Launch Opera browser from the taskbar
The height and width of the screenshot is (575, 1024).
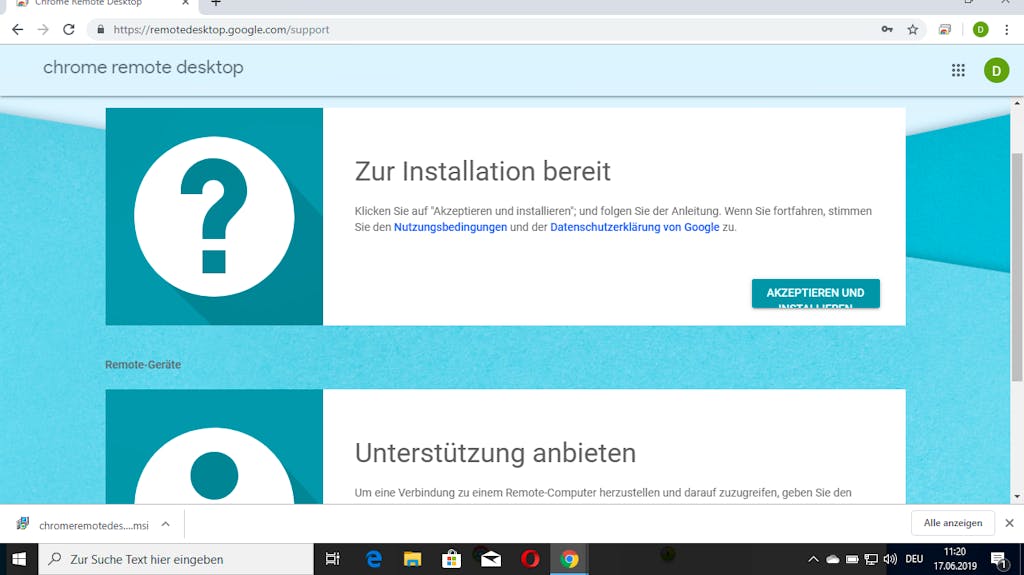[530, 559]
